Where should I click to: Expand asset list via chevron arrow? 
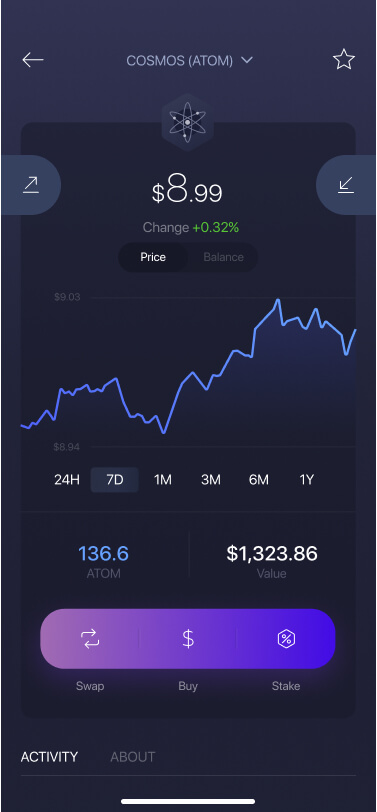pyautogui.click(x=247, y=60)
